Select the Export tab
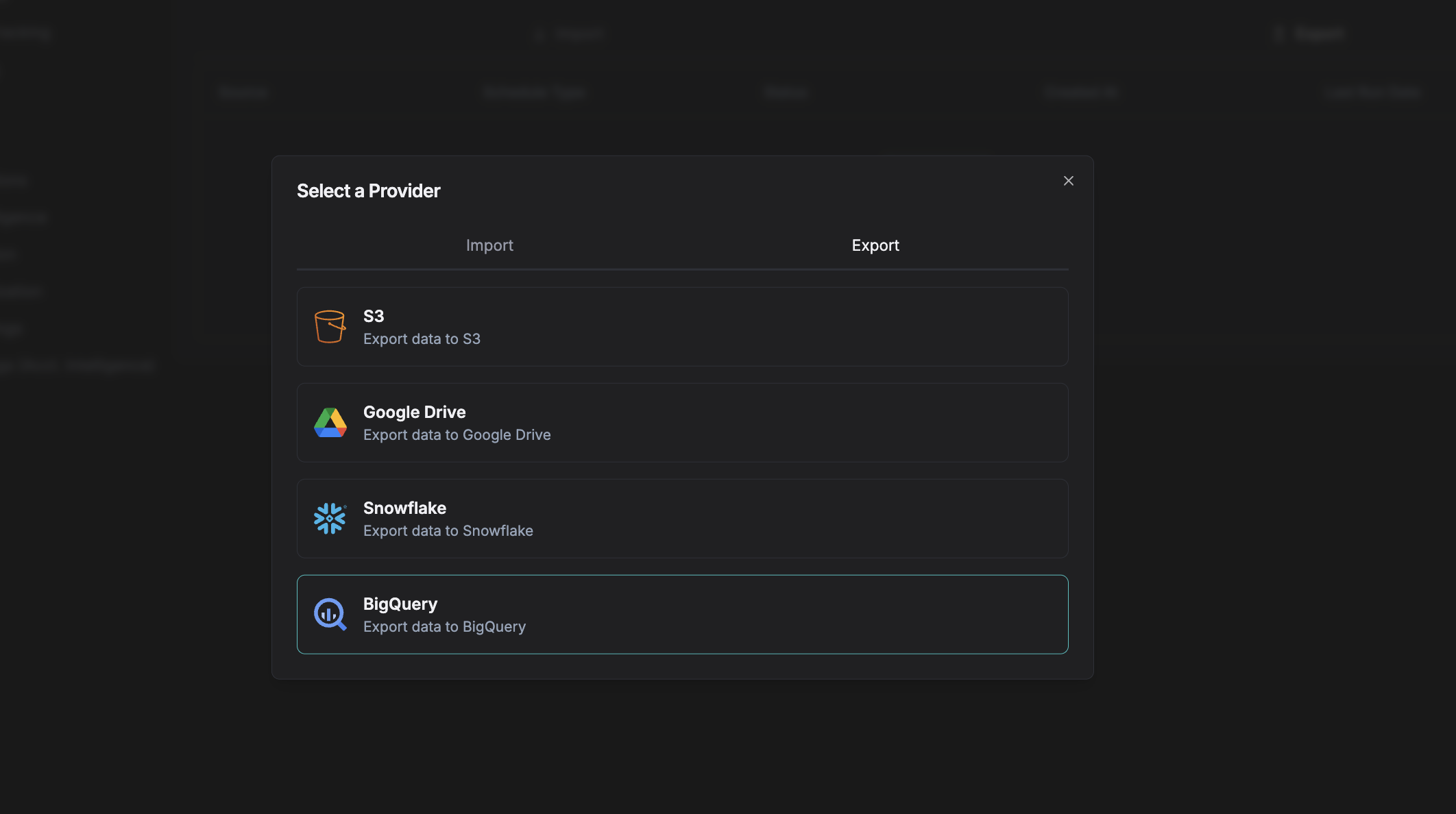The height and width of the screenshot is (814, 1456). pyautogui.click(x=875, y=245)
